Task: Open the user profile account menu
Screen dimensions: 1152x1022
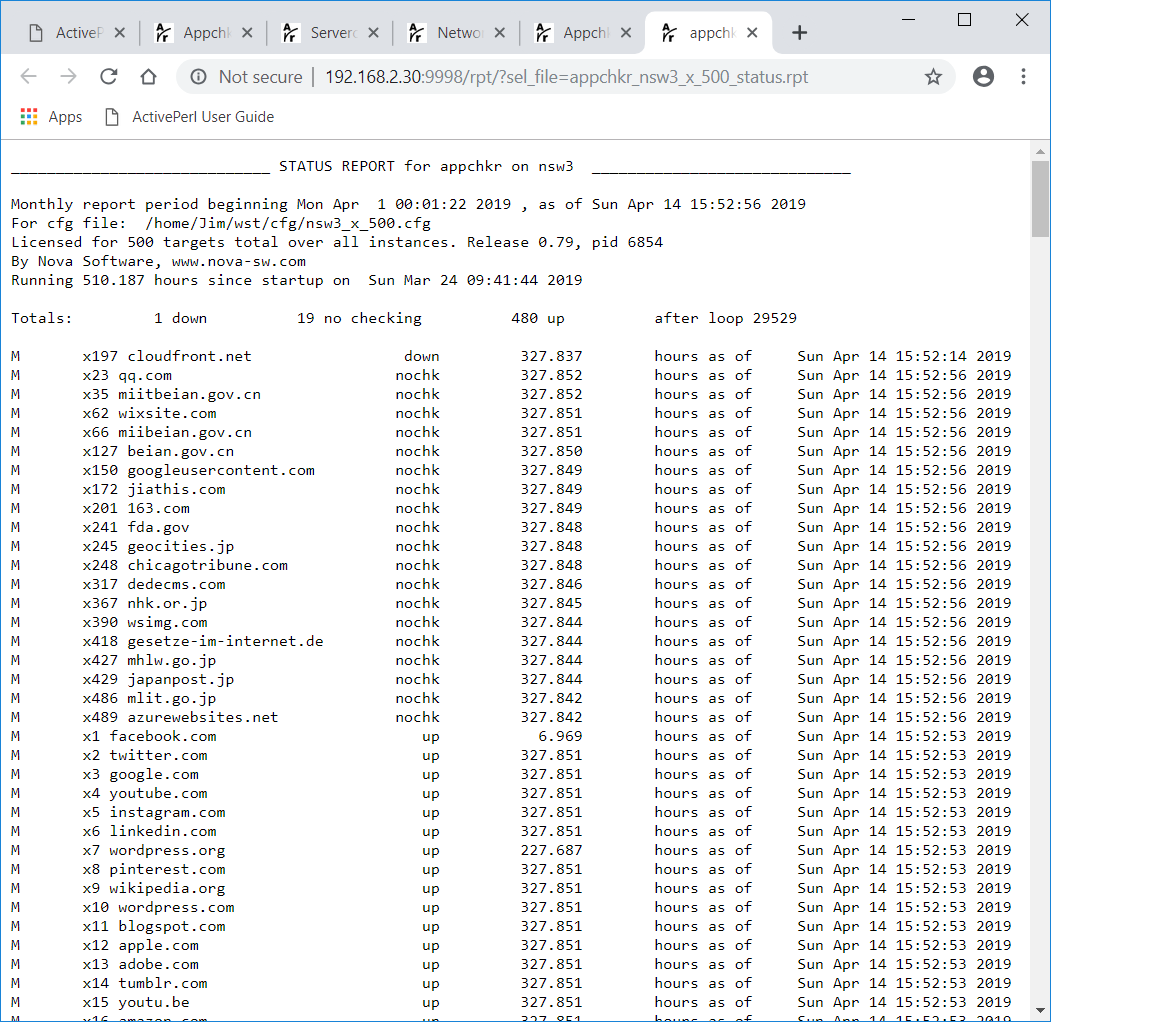Action: pos(983,76)
